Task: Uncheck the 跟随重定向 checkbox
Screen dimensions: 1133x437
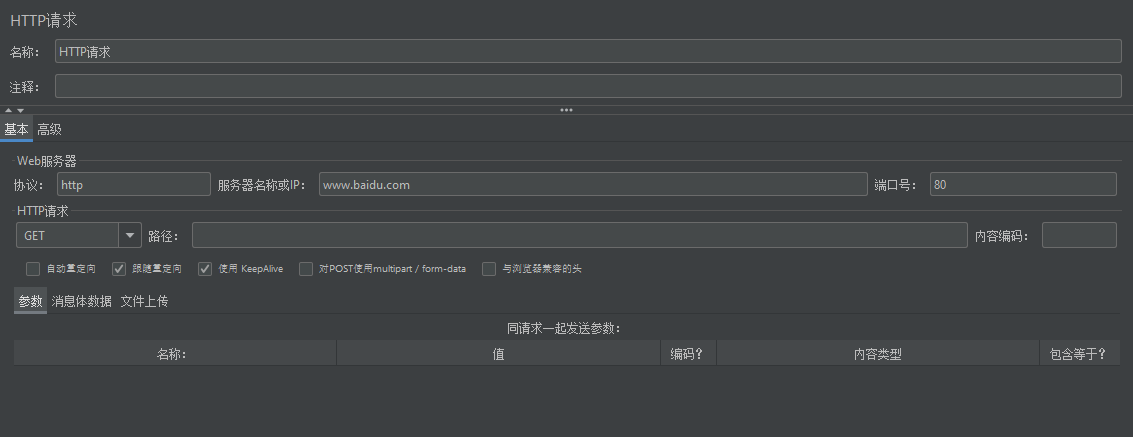Action: coord(119,269)
